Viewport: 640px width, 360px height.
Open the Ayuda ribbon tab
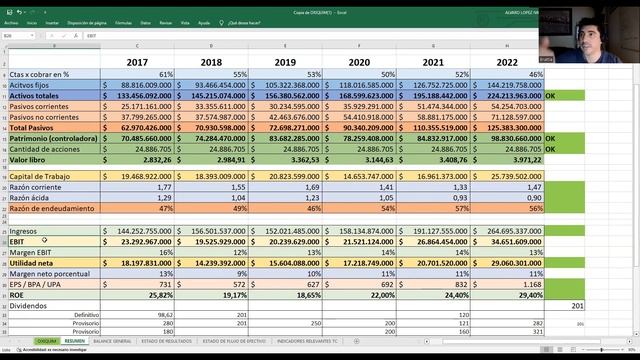pyautogui.click(x=204, y=23)
